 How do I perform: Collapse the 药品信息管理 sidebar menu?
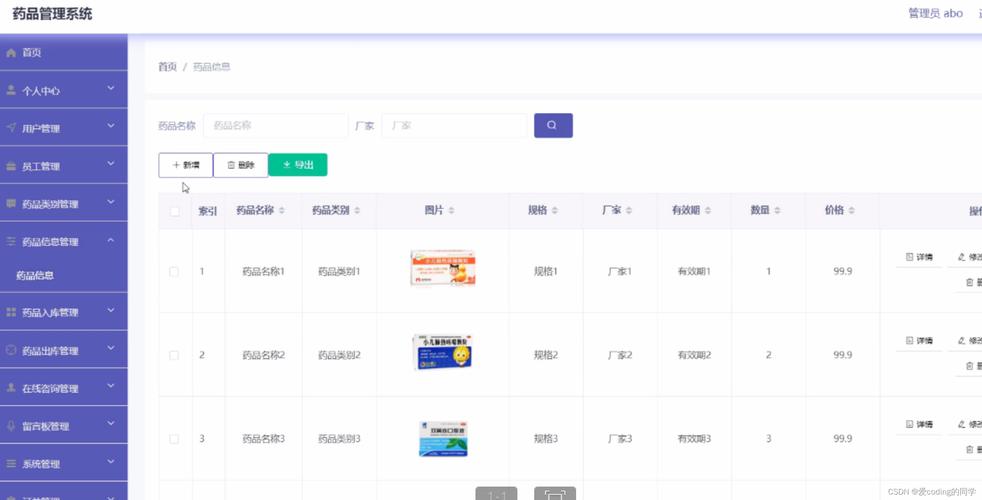[64, 241]
